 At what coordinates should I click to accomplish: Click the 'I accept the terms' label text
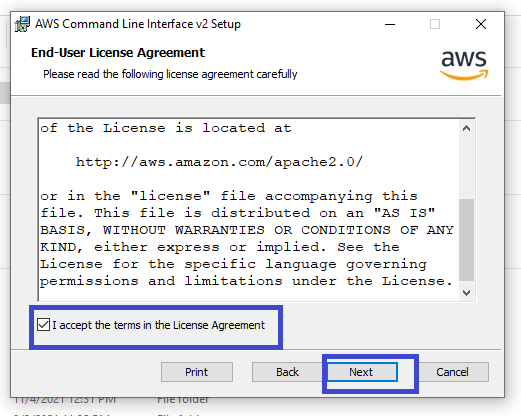[x=158, y=325]
